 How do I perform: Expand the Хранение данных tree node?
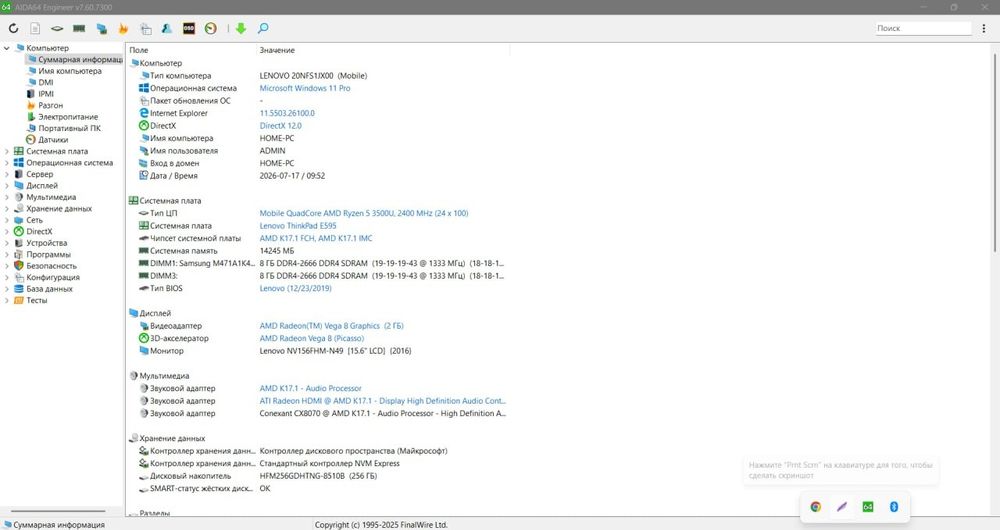(x=7, y=209)
